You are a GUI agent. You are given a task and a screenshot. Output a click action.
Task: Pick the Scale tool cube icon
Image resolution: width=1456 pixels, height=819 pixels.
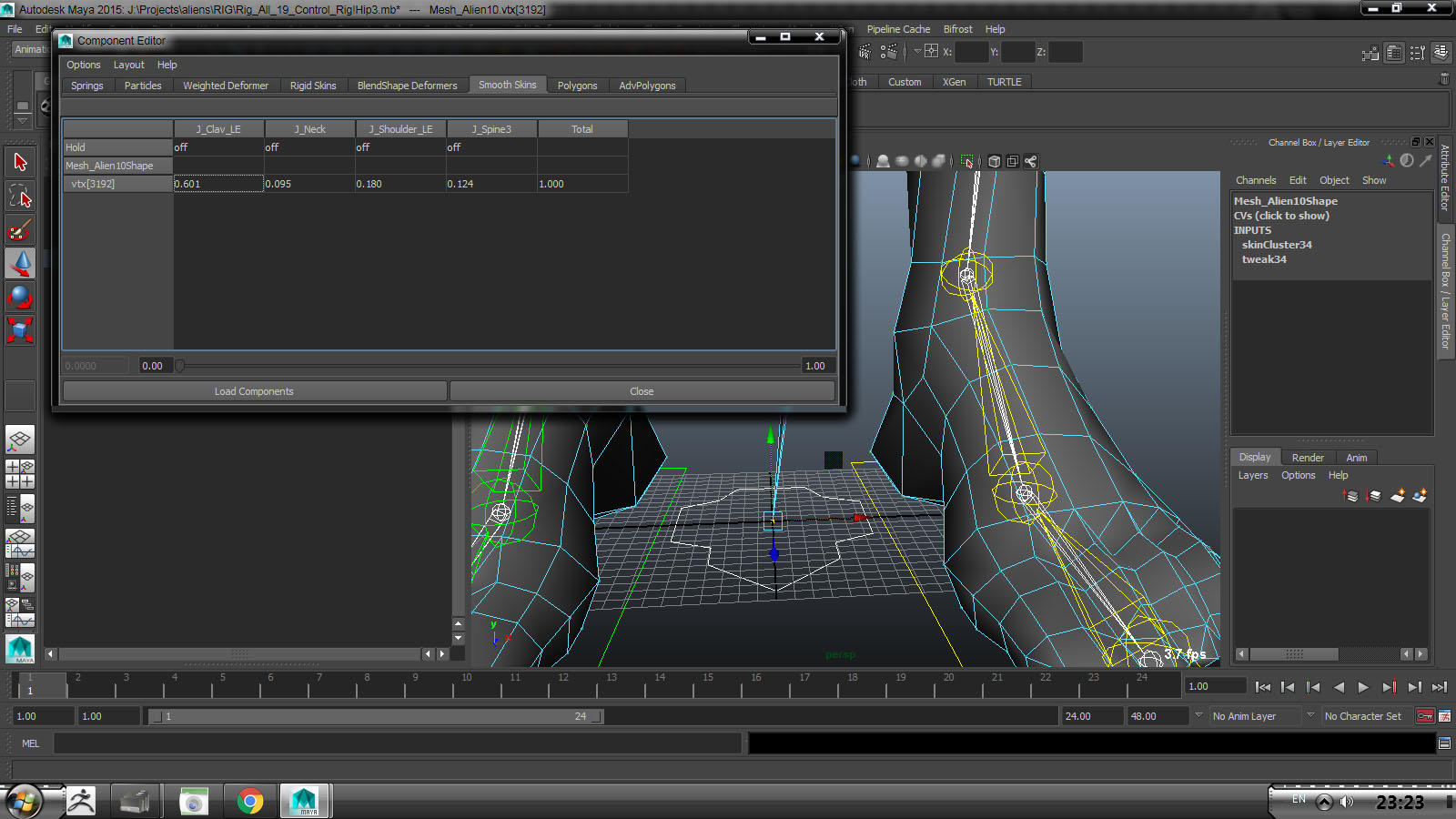tap(20, 329)
